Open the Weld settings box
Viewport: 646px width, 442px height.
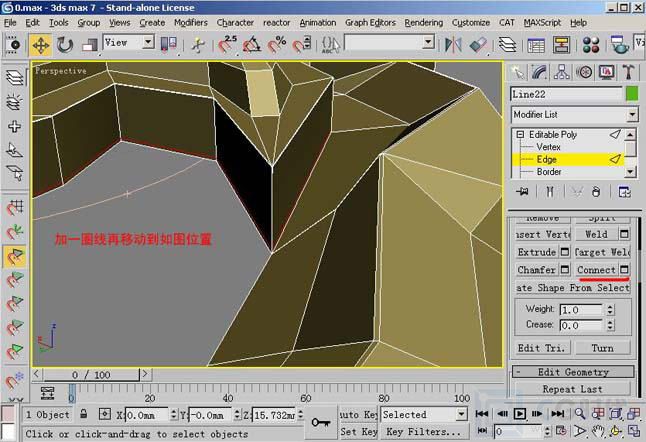pyautogui.click(x=624, y=234)
